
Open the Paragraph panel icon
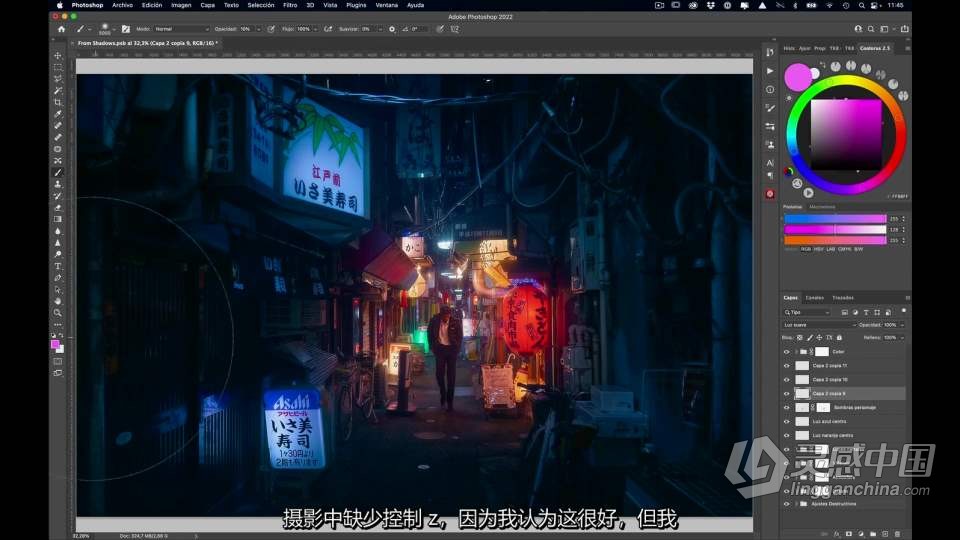tap(770, 176)
